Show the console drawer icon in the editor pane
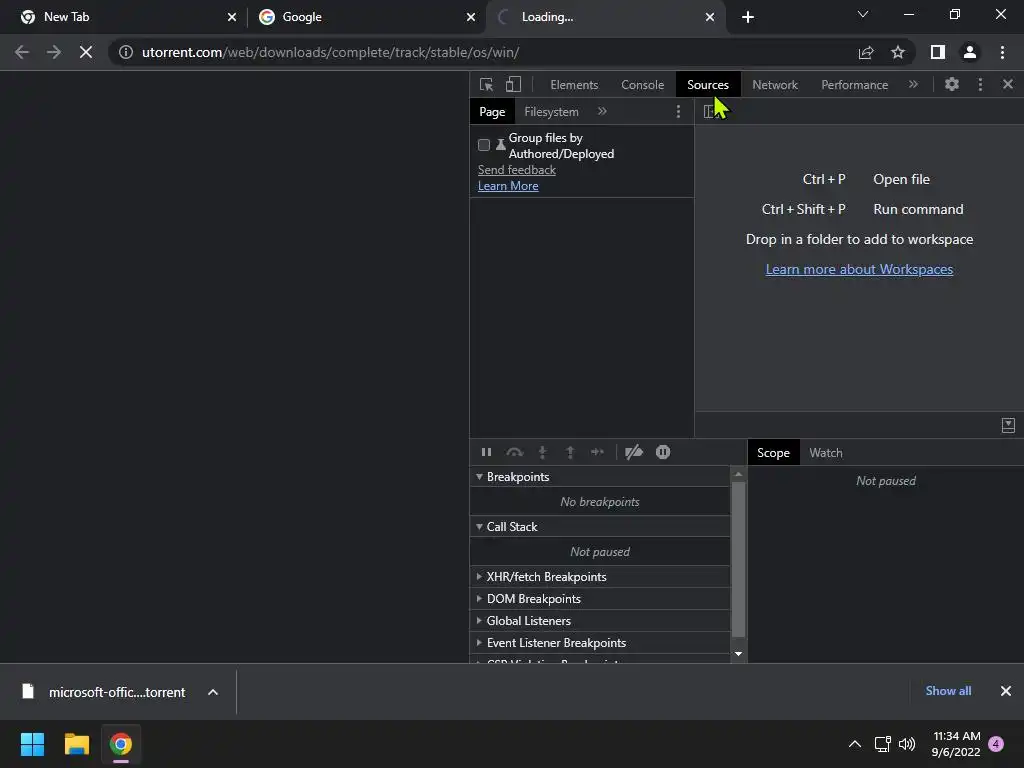1024x768 pixels. pyautogui.click(x=1008, y=426)
